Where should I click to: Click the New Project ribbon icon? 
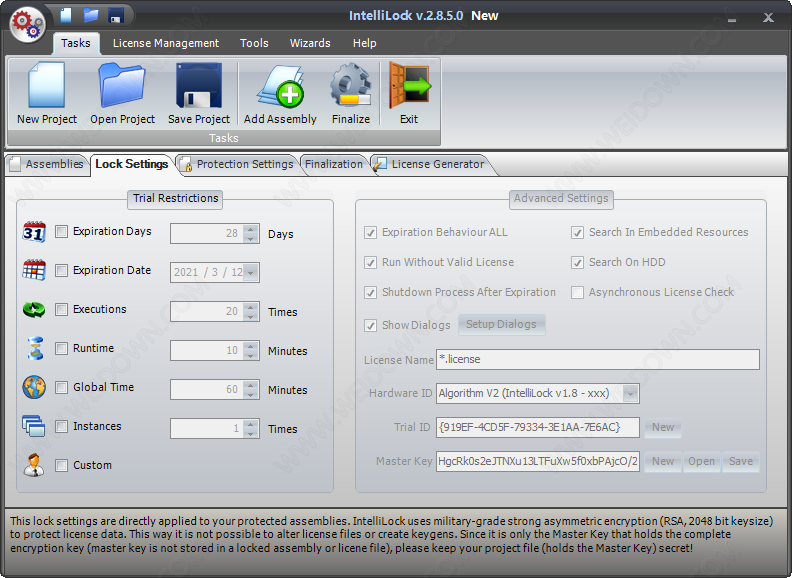click(x=47, y=85)
